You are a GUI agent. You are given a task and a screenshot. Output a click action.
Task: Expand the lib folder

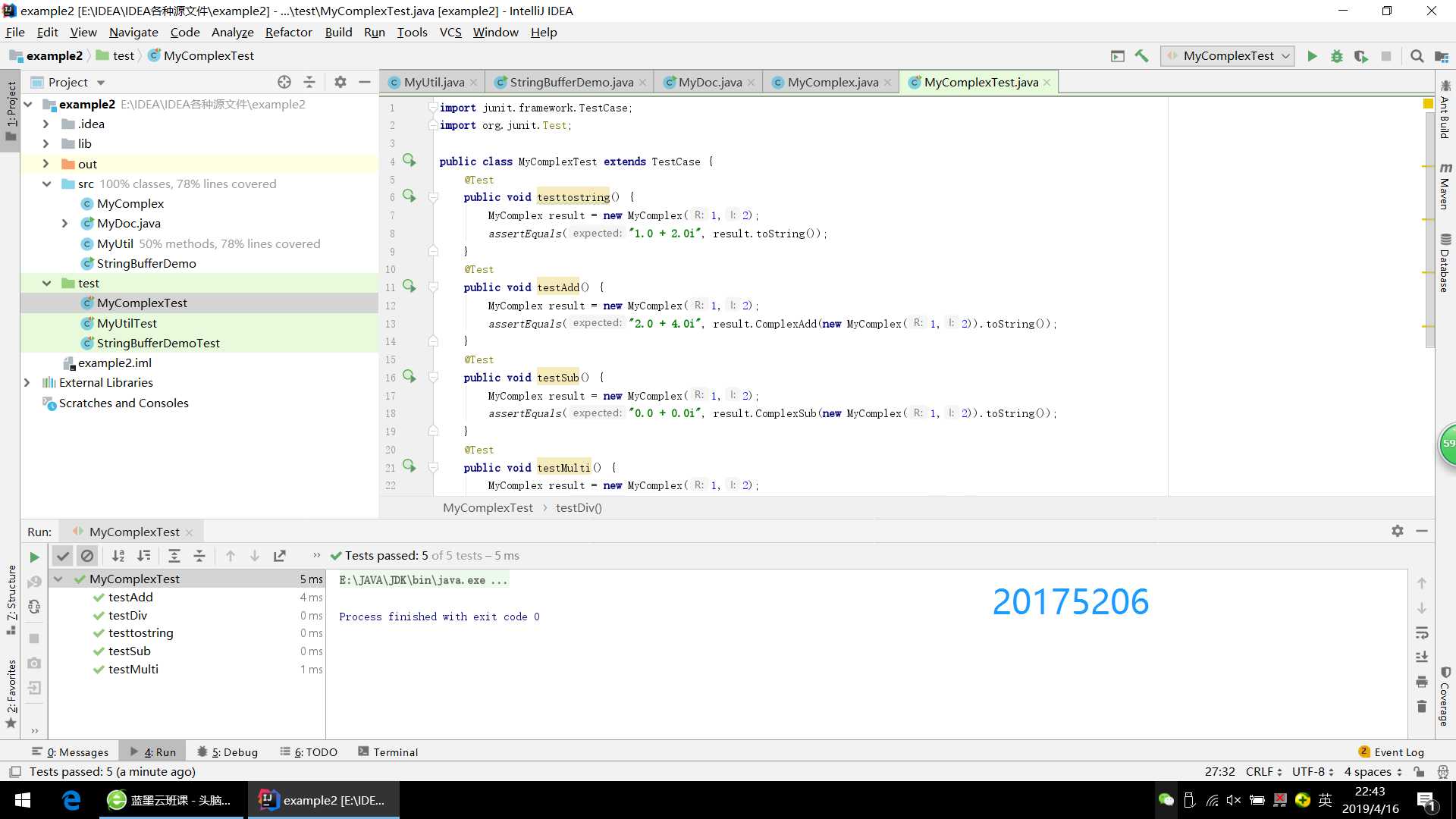click(x=45, y=143)
